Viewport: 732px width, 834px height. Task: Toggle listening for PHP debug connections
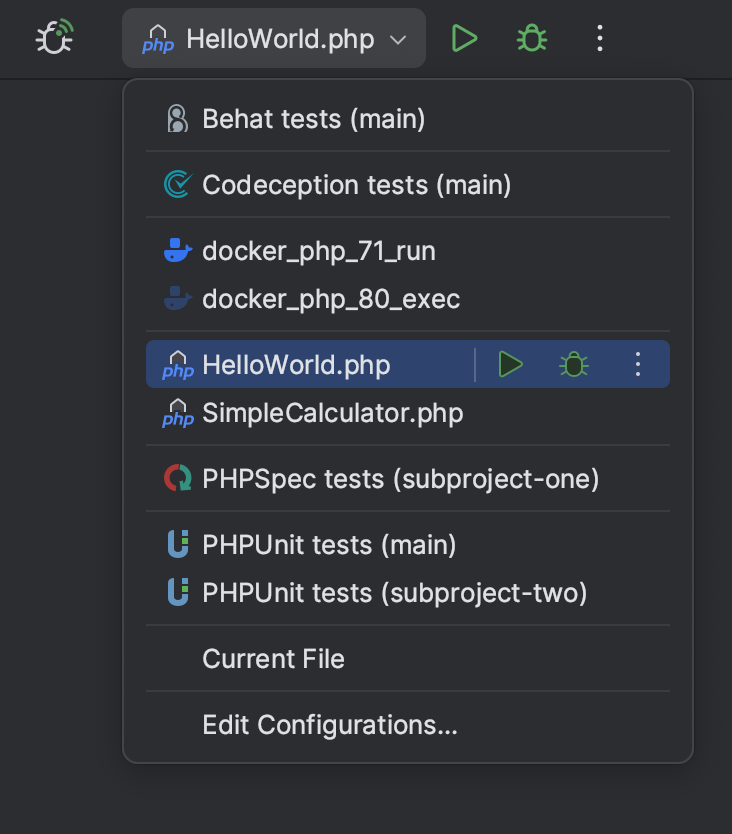pyautogui.click(x=54, y=38)
